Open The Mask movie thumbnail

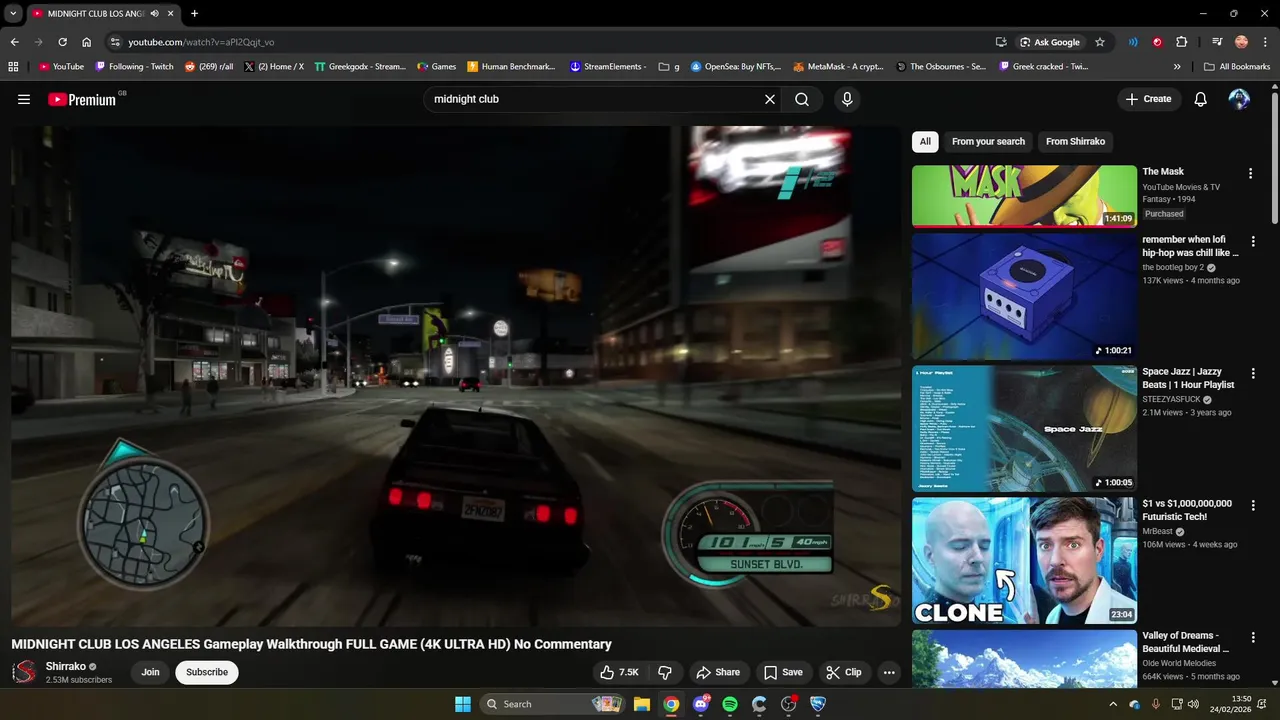tap(1024, 196)
